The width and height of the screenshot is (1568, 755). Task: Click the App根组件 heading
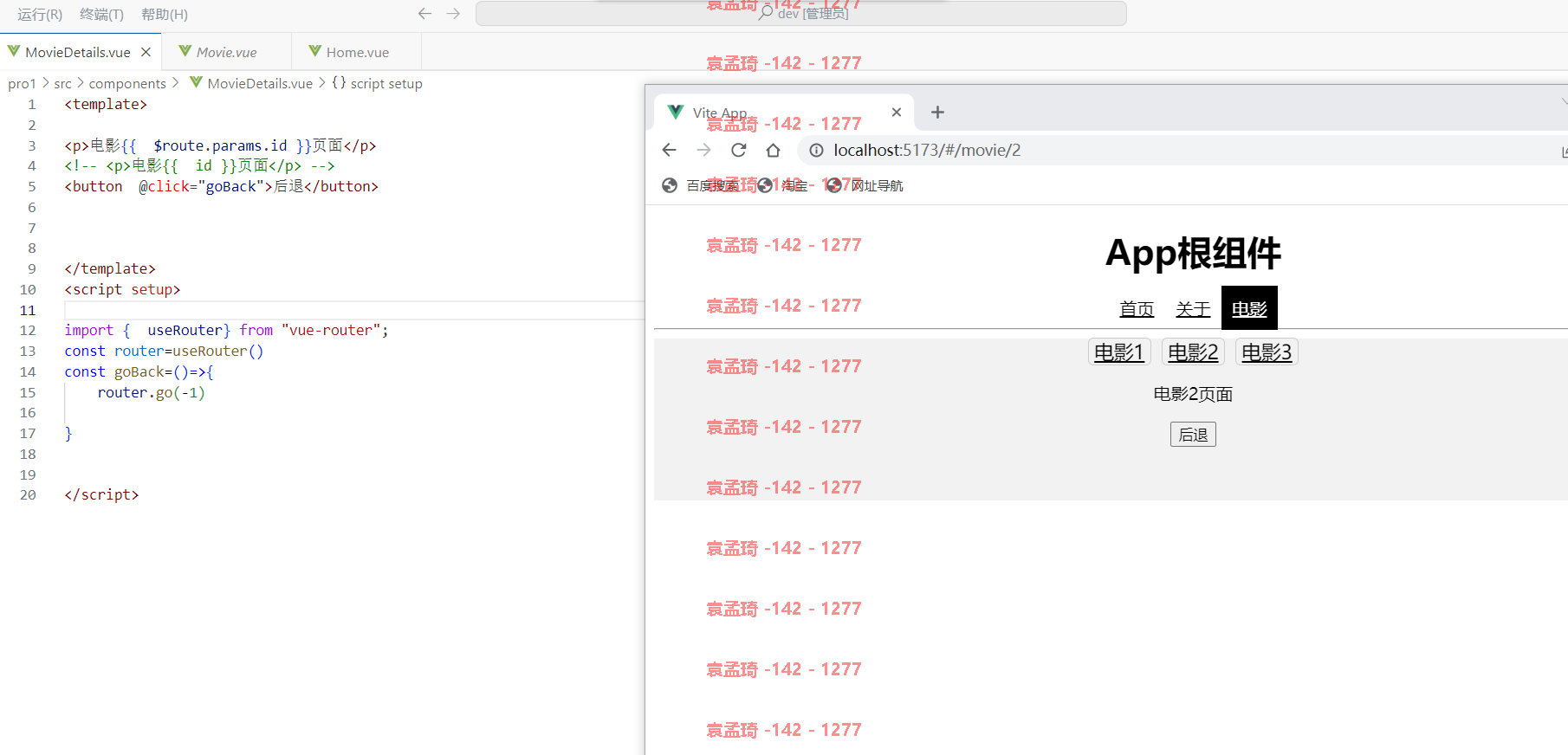[1193, 254]
